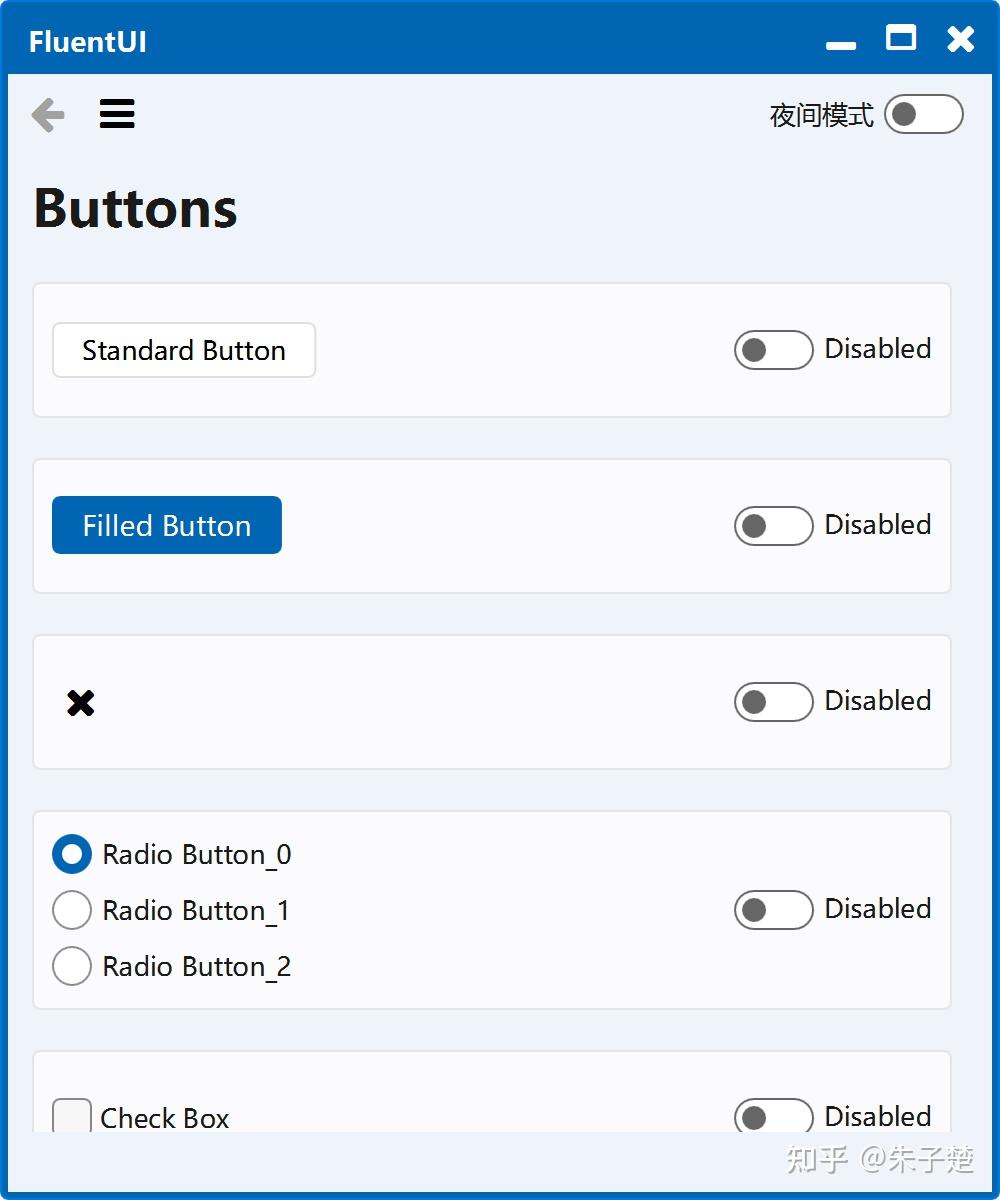Viewport: 1000px width, 1200px height.
Task: Toggle Disabled switch next to Check Box
Action: point(773,1116)
